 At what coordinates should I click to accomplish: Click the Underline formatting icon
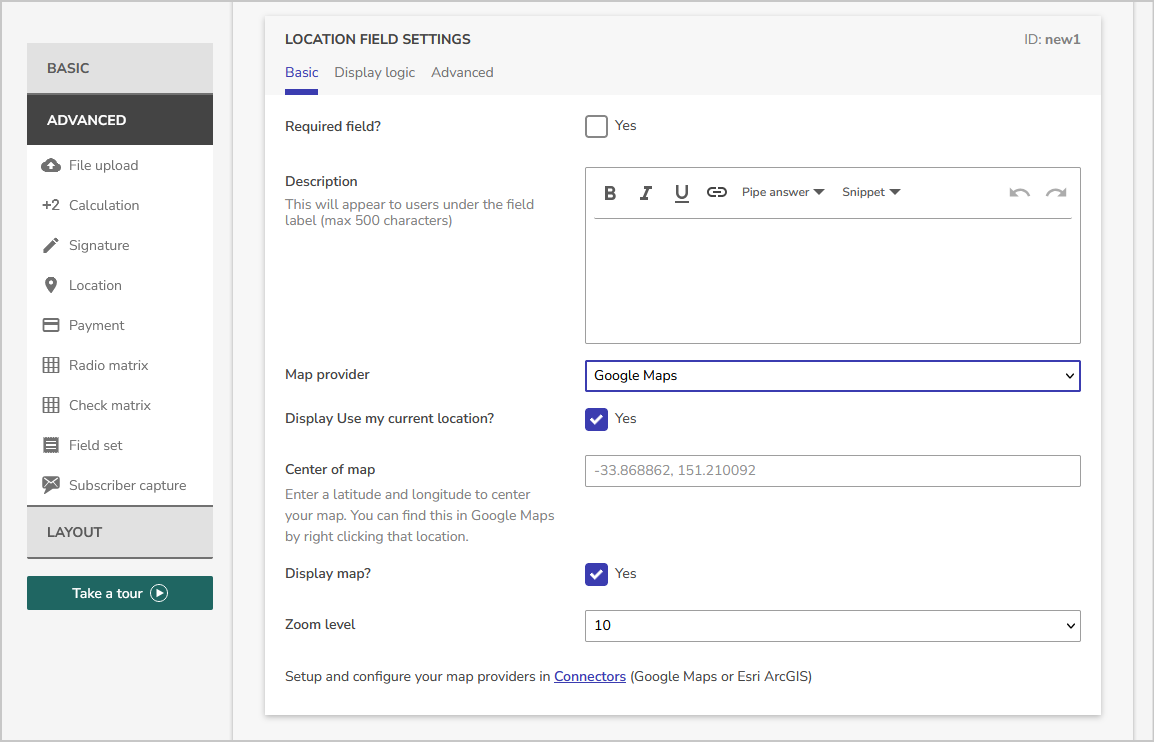682,193
